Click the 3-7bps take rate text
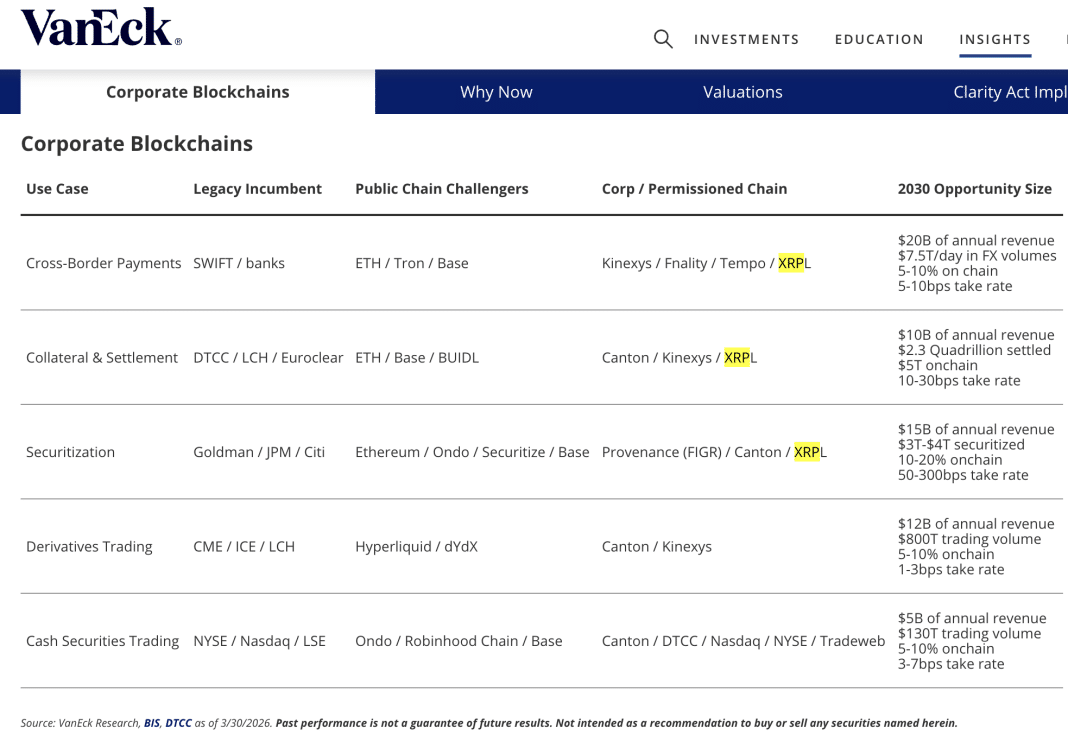Viewport: 1068px width, 735px height. point(951,663)
